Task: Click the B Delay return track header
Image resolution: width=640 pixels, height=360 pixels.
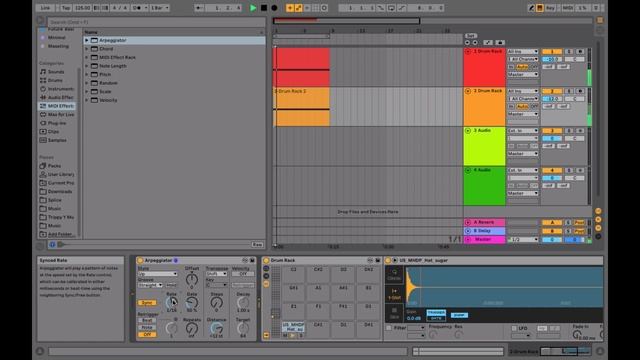Action: 484,231
